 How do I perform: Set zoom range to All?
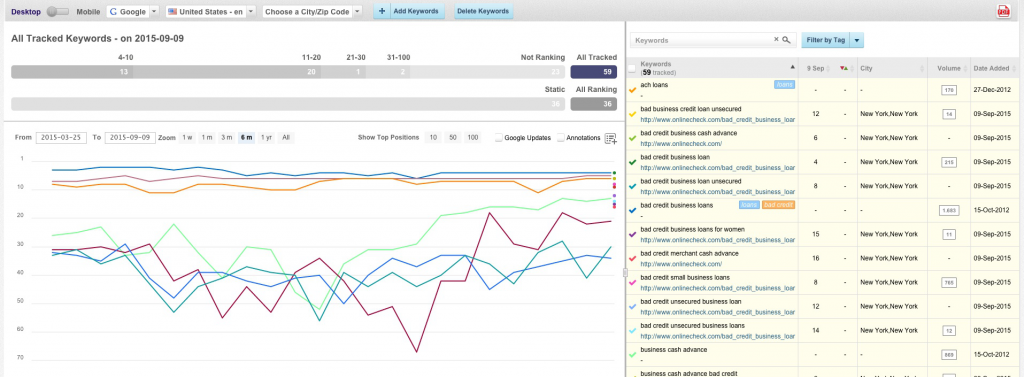pyautogui.click(x=286, y=137)
